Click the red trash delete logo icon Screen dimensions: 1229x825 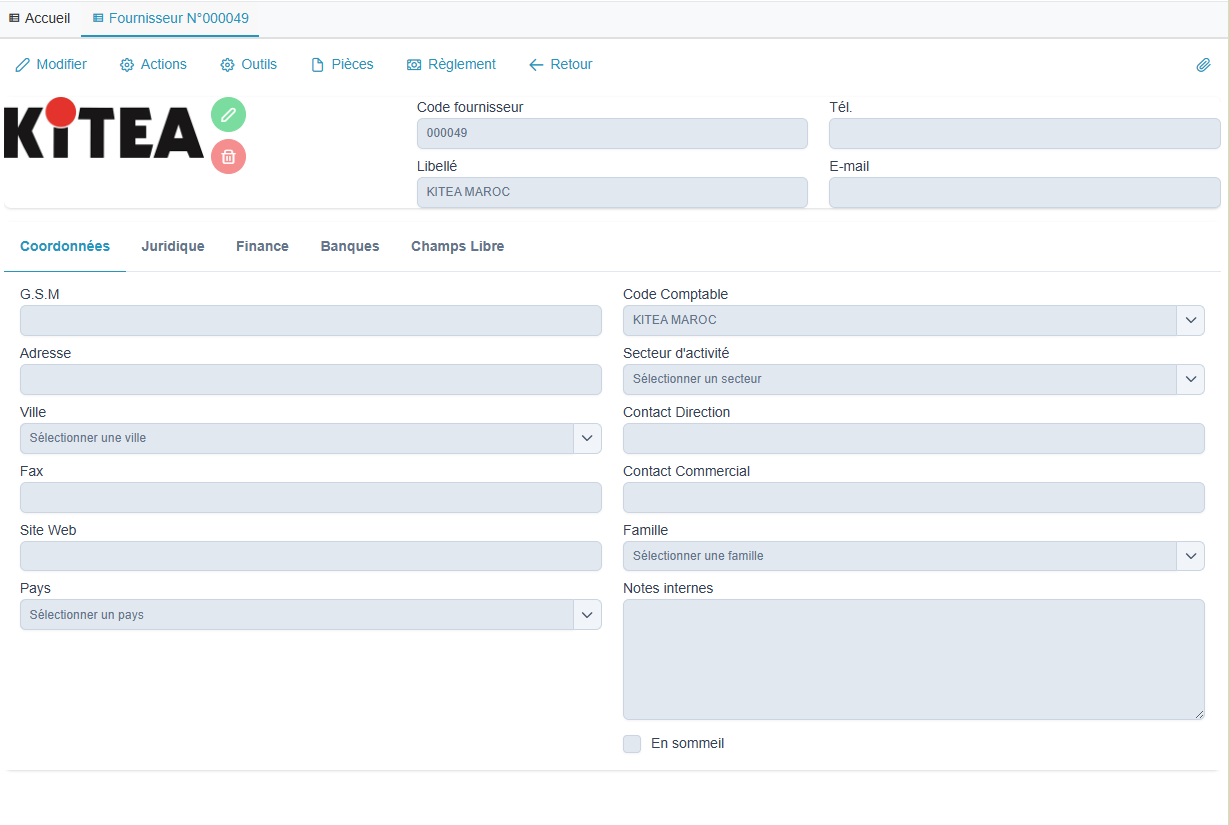(x=228, y=157)
